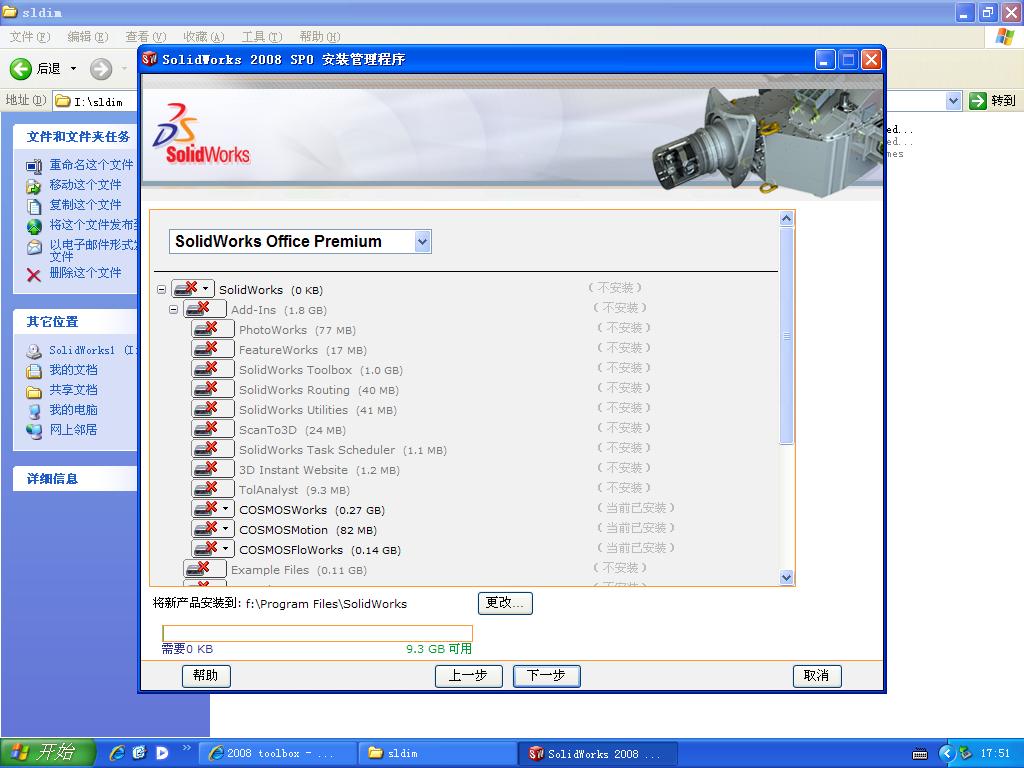
Task: Click the component list vertical scrollbar thumb
Action: (x=786, y=336)
